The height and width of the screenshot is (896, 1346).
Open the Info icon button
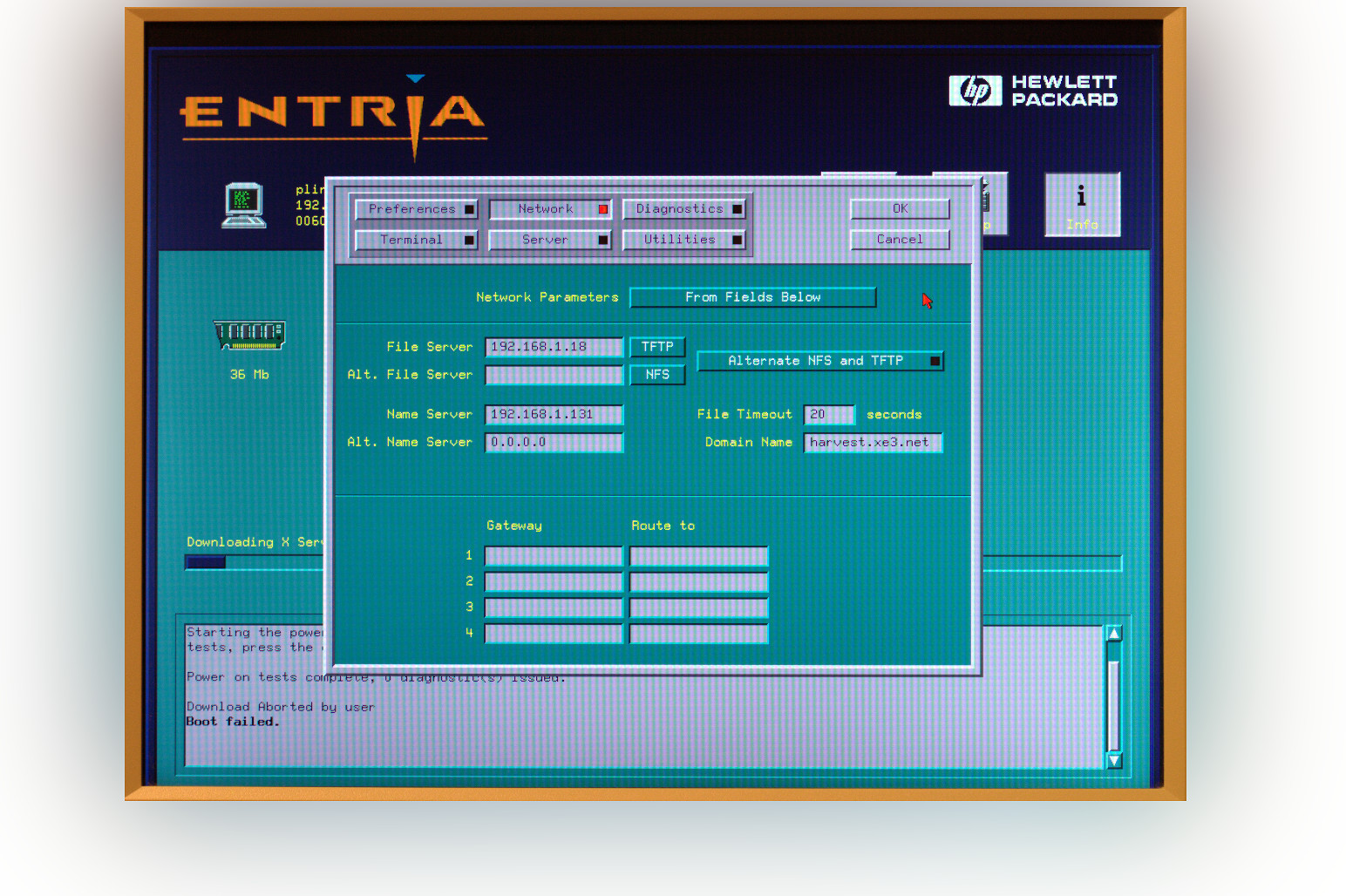[1082, 205]
